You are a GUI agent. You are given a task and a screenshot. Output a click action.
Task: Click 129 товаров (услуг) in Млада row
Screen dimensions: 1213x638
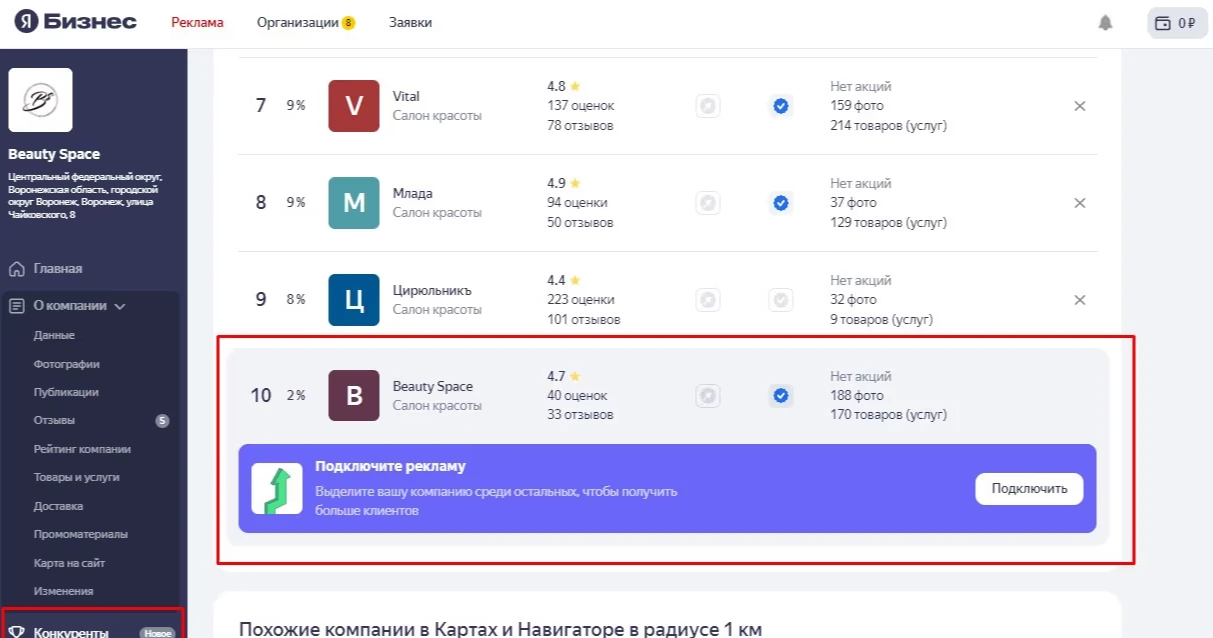tap(889, 222)
